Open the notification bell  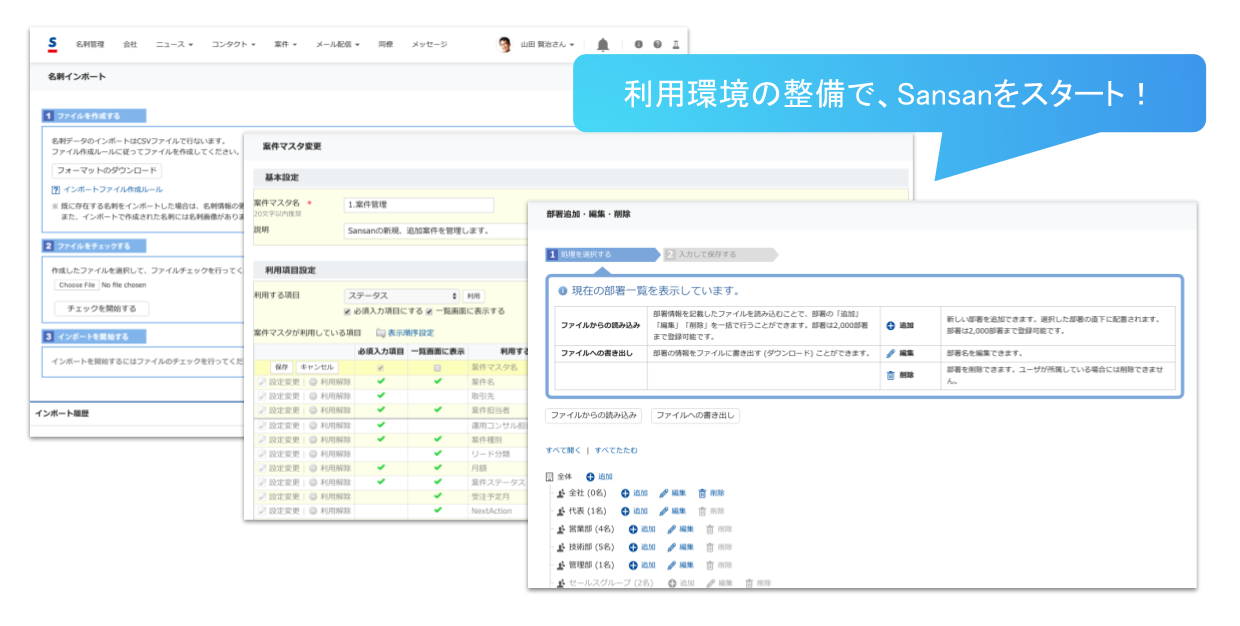coord(603,45)
